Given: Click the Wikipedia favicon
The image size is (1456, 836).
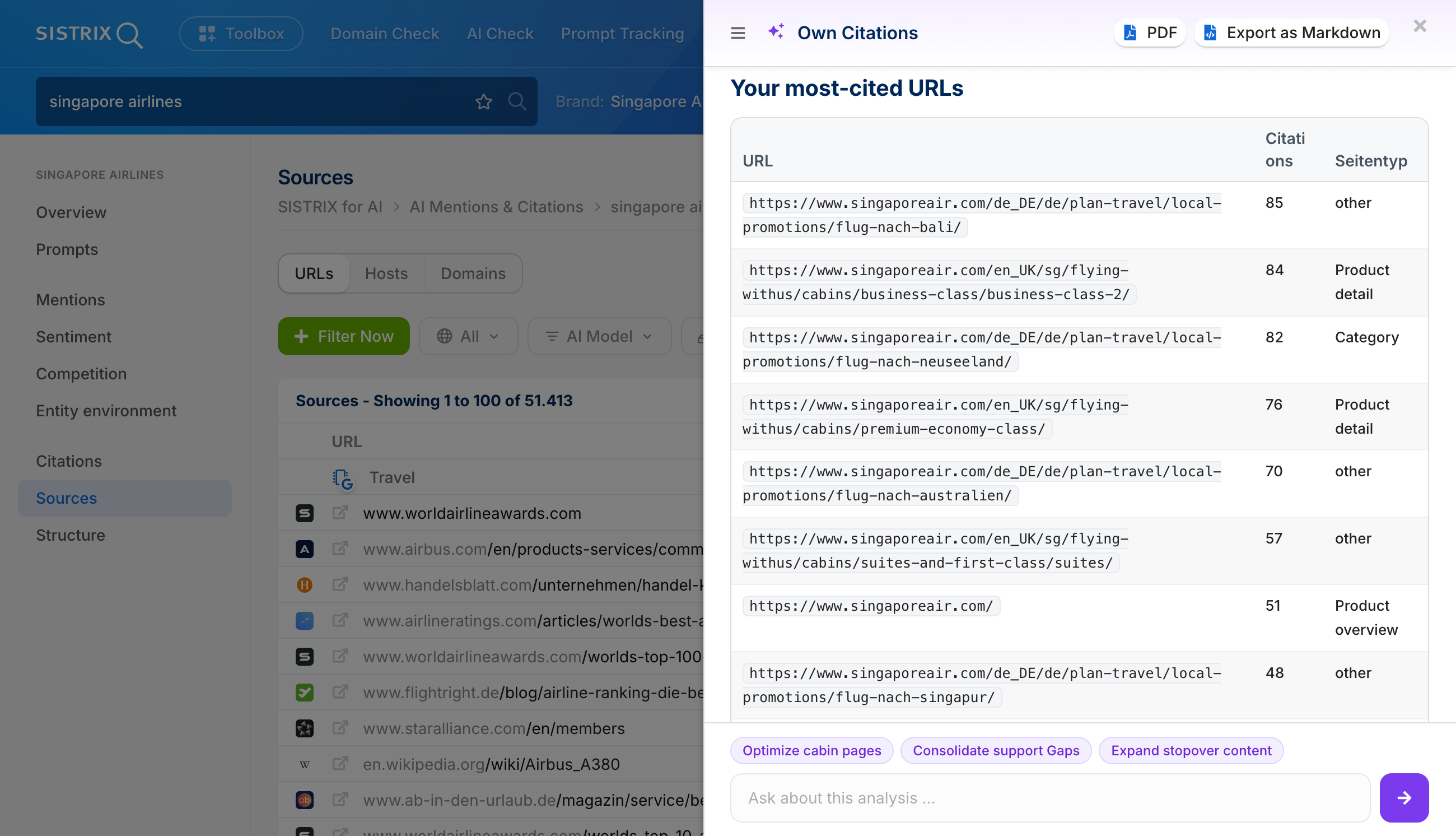Looking at the screenshot, I should (x=305, y=764).
